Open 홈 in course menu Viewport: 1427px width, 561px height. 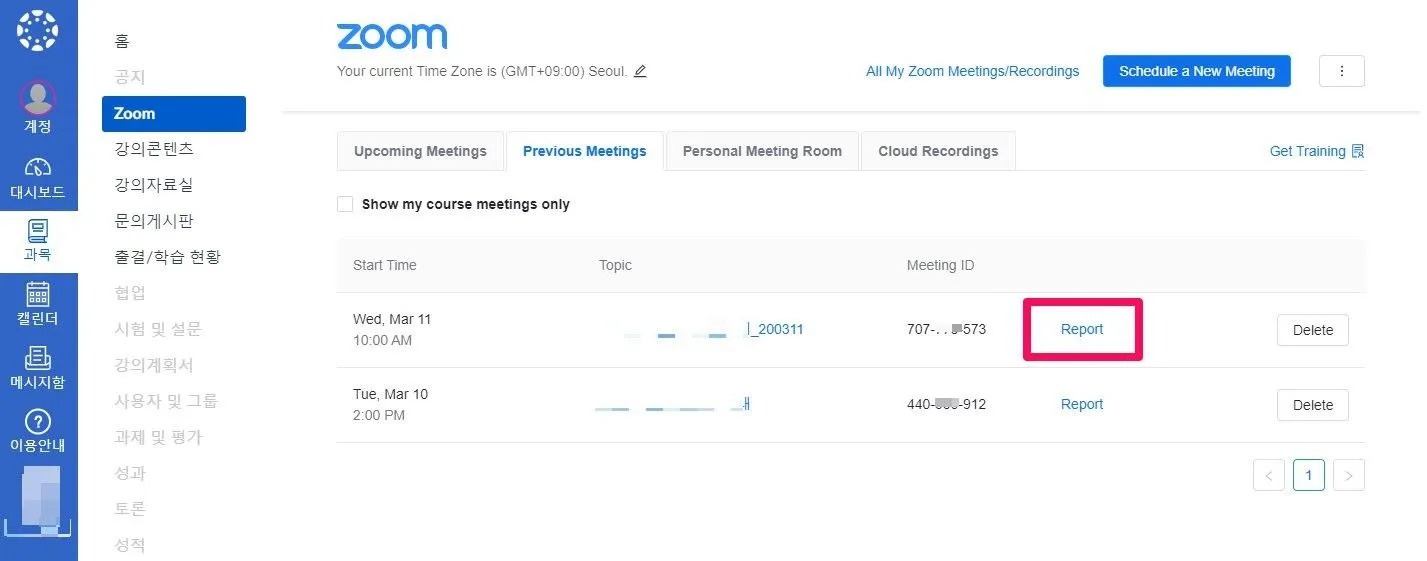point(122,41)
